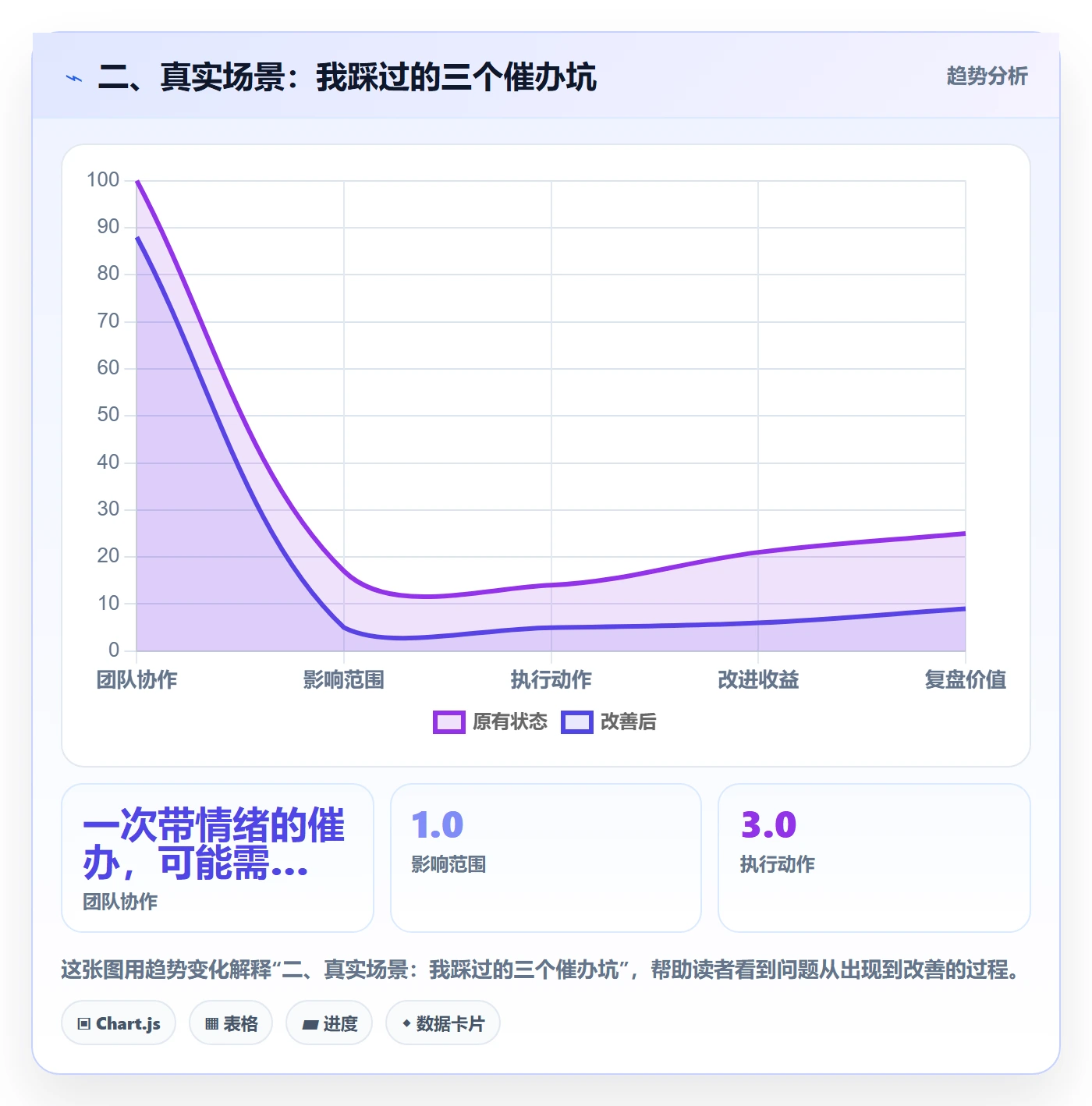Open the 3.0 执行动作 data card
The width and height of the screenshot is (1092, 1106).
tap(874, 858)
